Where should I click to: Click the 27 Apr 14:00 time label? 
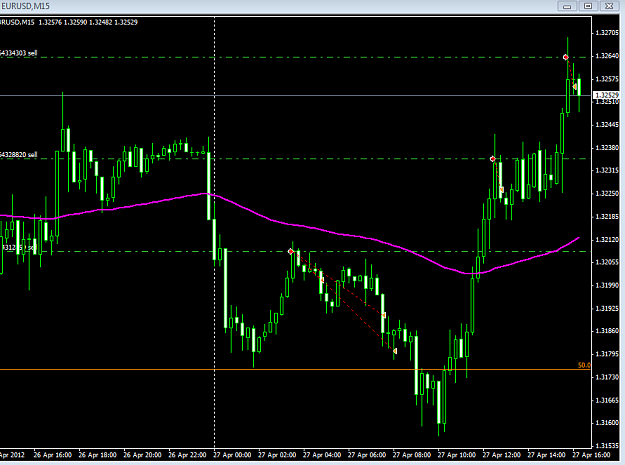click(546, 455)
